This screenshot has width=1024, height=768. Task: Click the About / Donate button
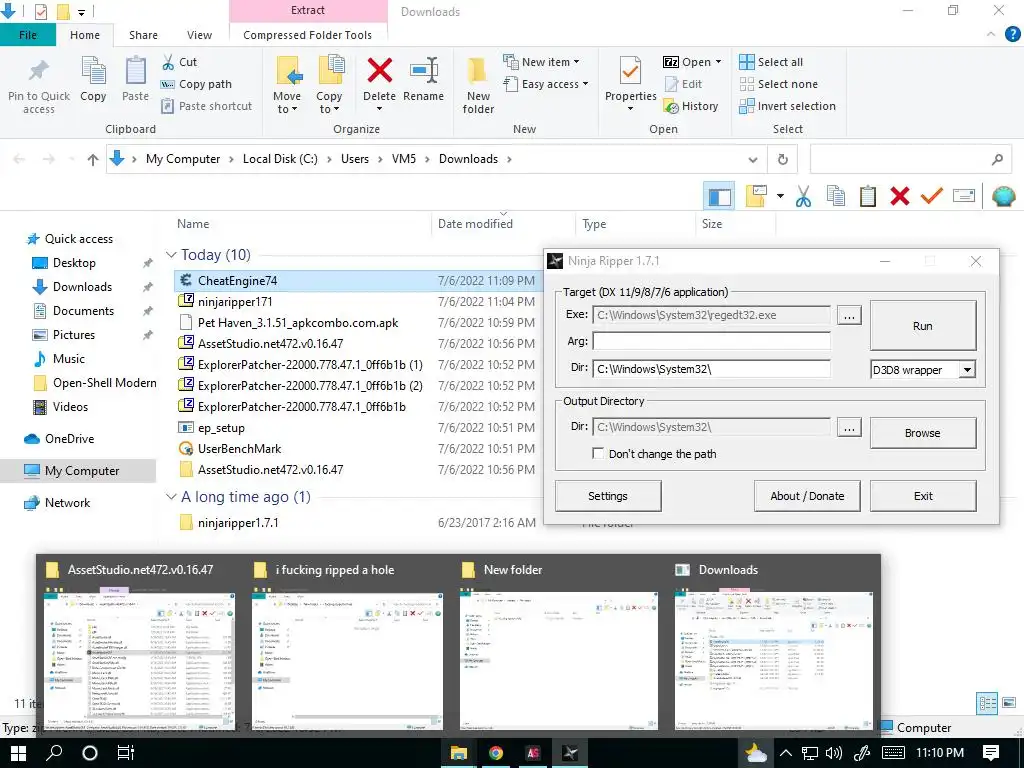[807, 496]
